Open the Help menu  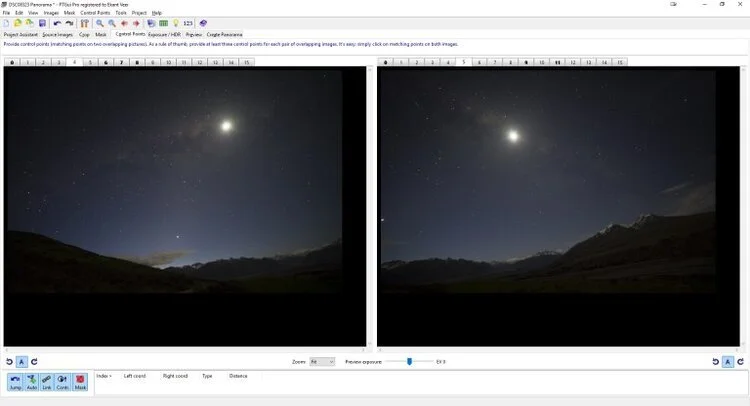pos(157,13)
